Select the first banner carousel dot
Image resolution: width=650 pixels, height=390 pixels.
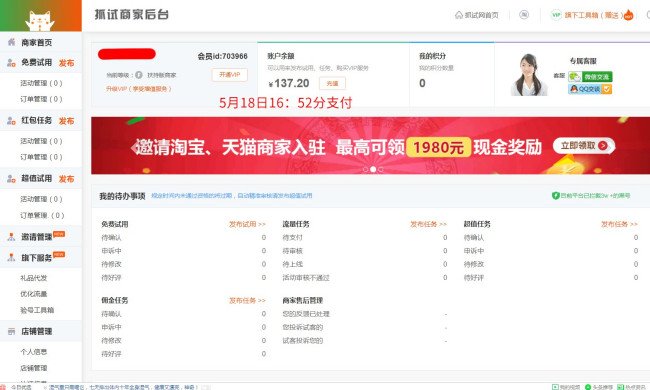click(x=365, y=169)
